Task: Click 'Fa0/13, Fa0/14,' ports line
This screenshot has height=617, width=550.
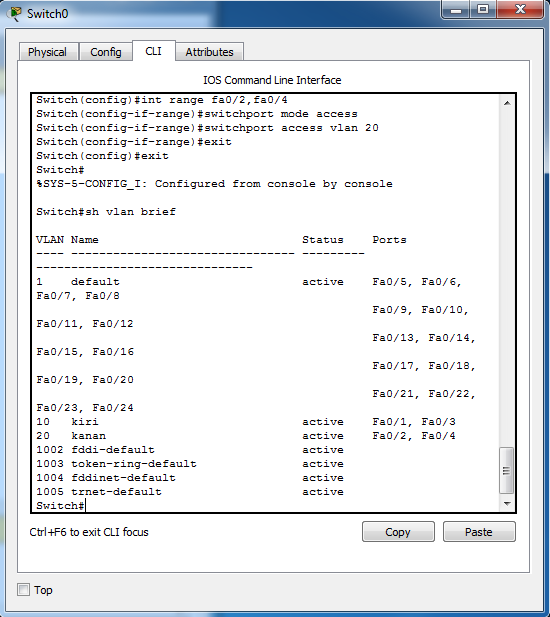Action: [x=424, y=338]
